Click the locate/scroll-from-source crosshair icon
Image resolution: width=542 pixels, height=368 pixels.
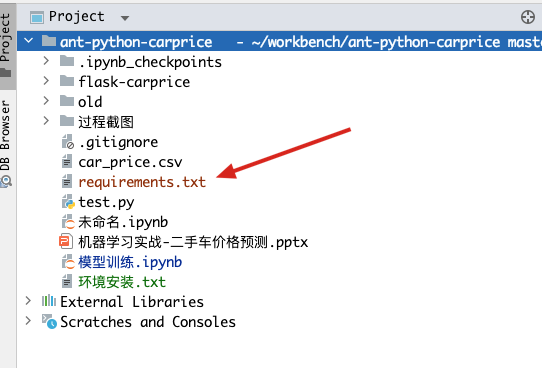[x=528, y=17]
